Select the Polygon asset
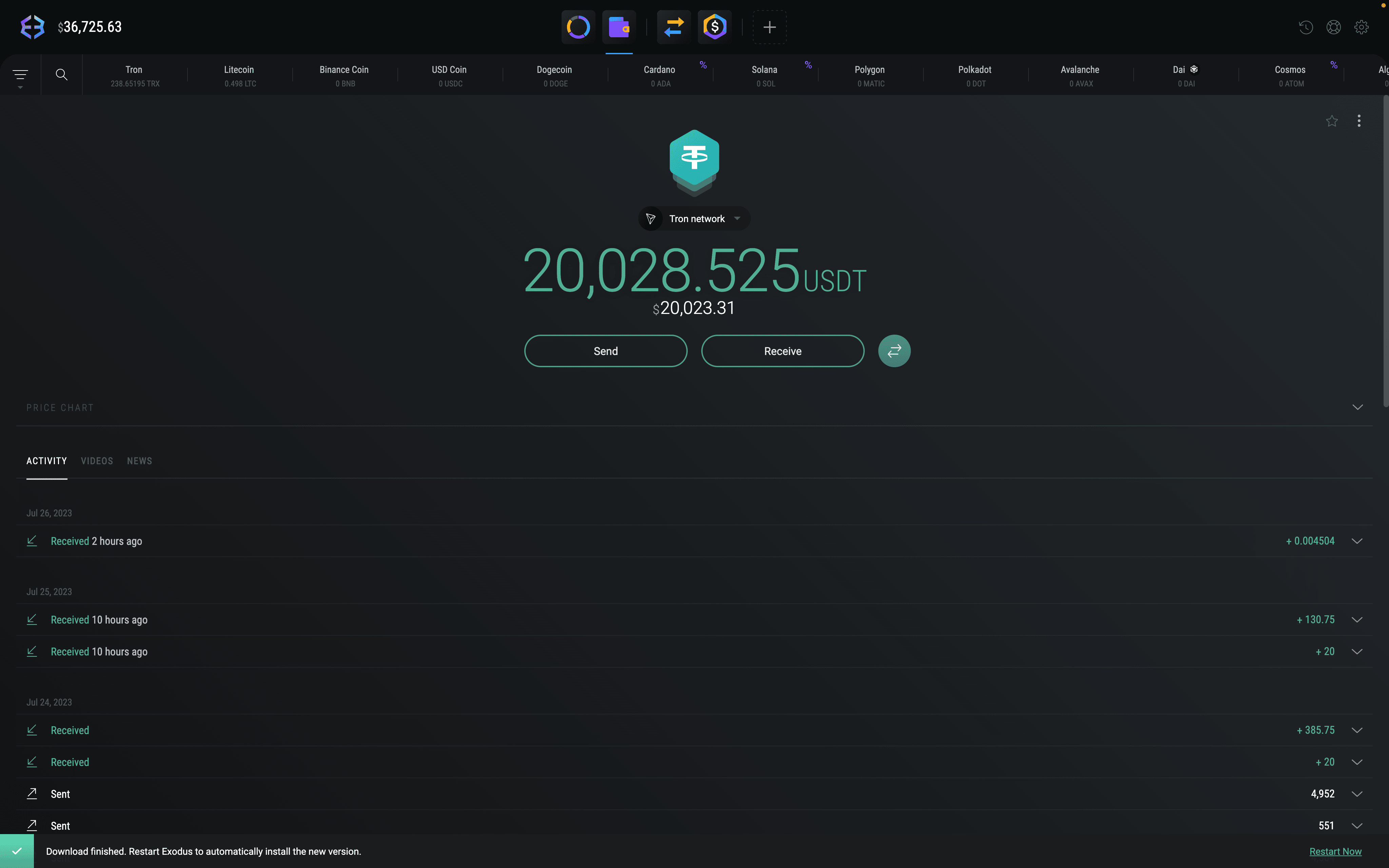The height and width of the screenshot is (868, 1389). [x=870, y=76]
